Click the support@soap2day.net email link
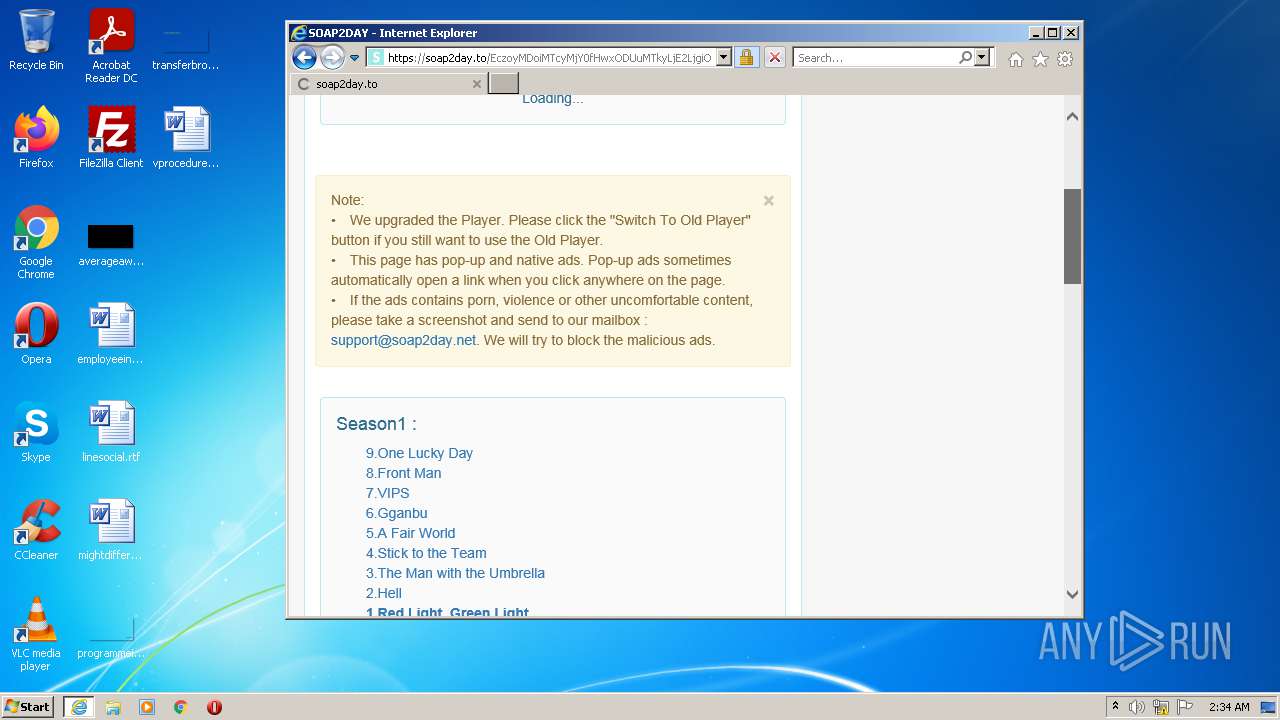 [403, 340]
